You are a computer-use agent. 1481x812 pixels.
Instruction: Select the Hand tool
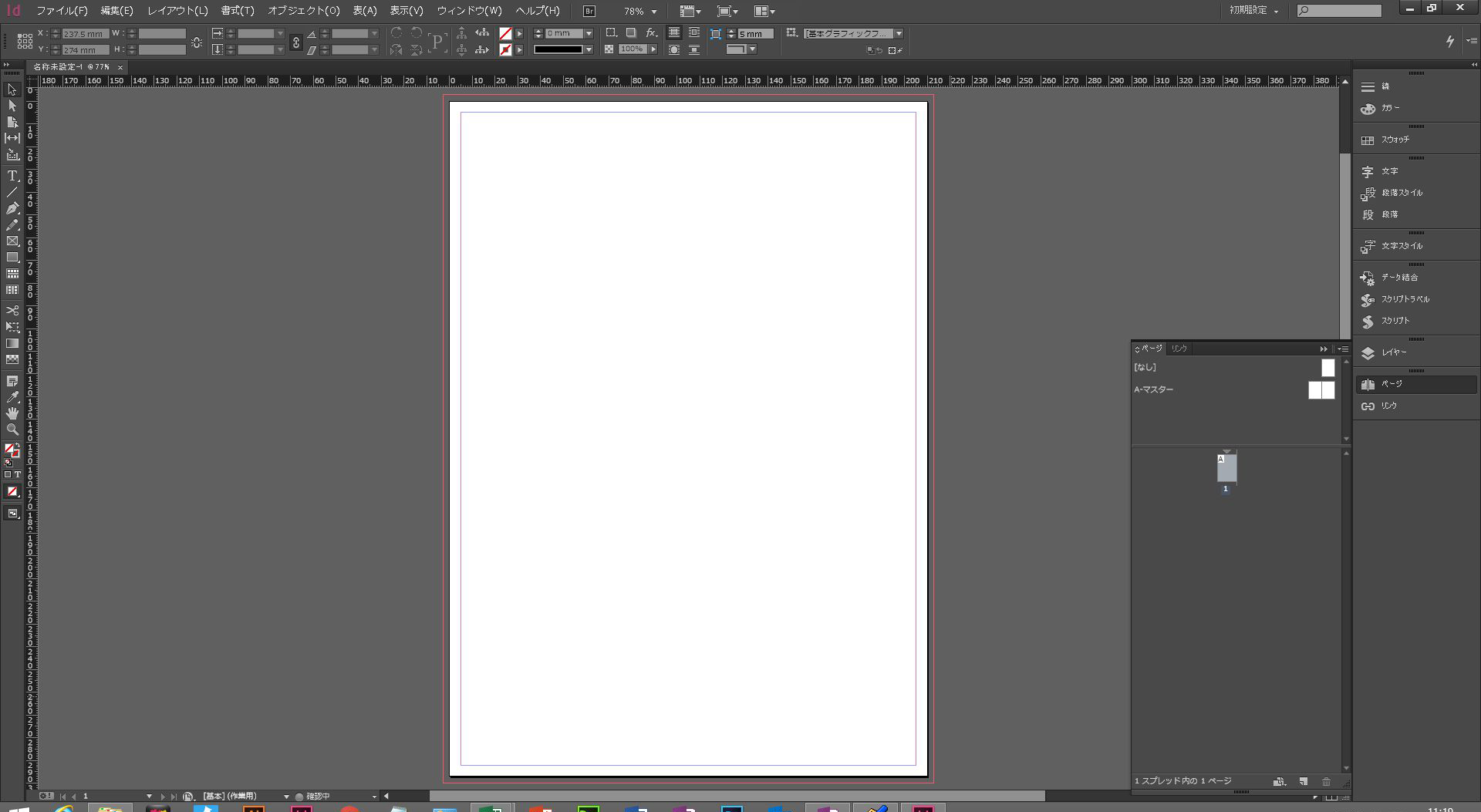12,413
